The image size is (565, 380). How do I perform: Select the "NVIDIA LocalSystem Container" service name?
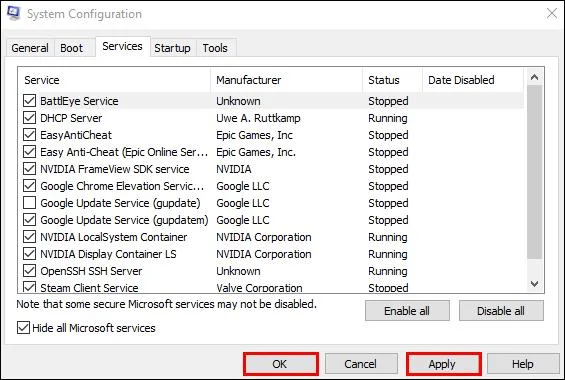114,237
